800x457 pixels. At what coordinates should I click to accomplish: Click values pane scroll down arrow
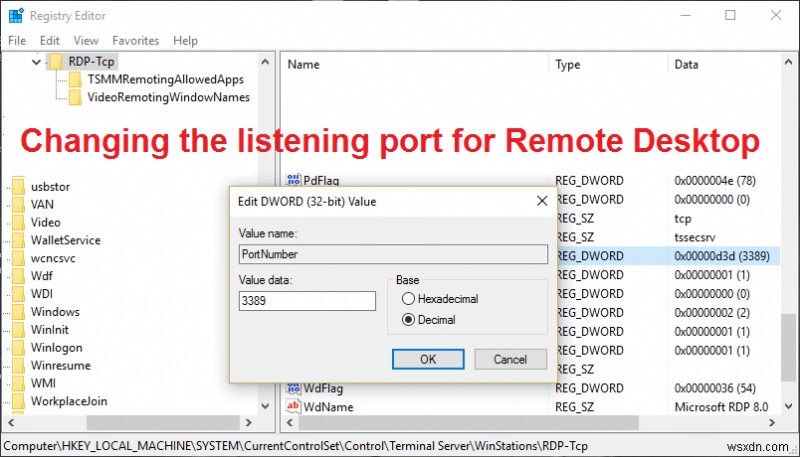click(789, 406)
